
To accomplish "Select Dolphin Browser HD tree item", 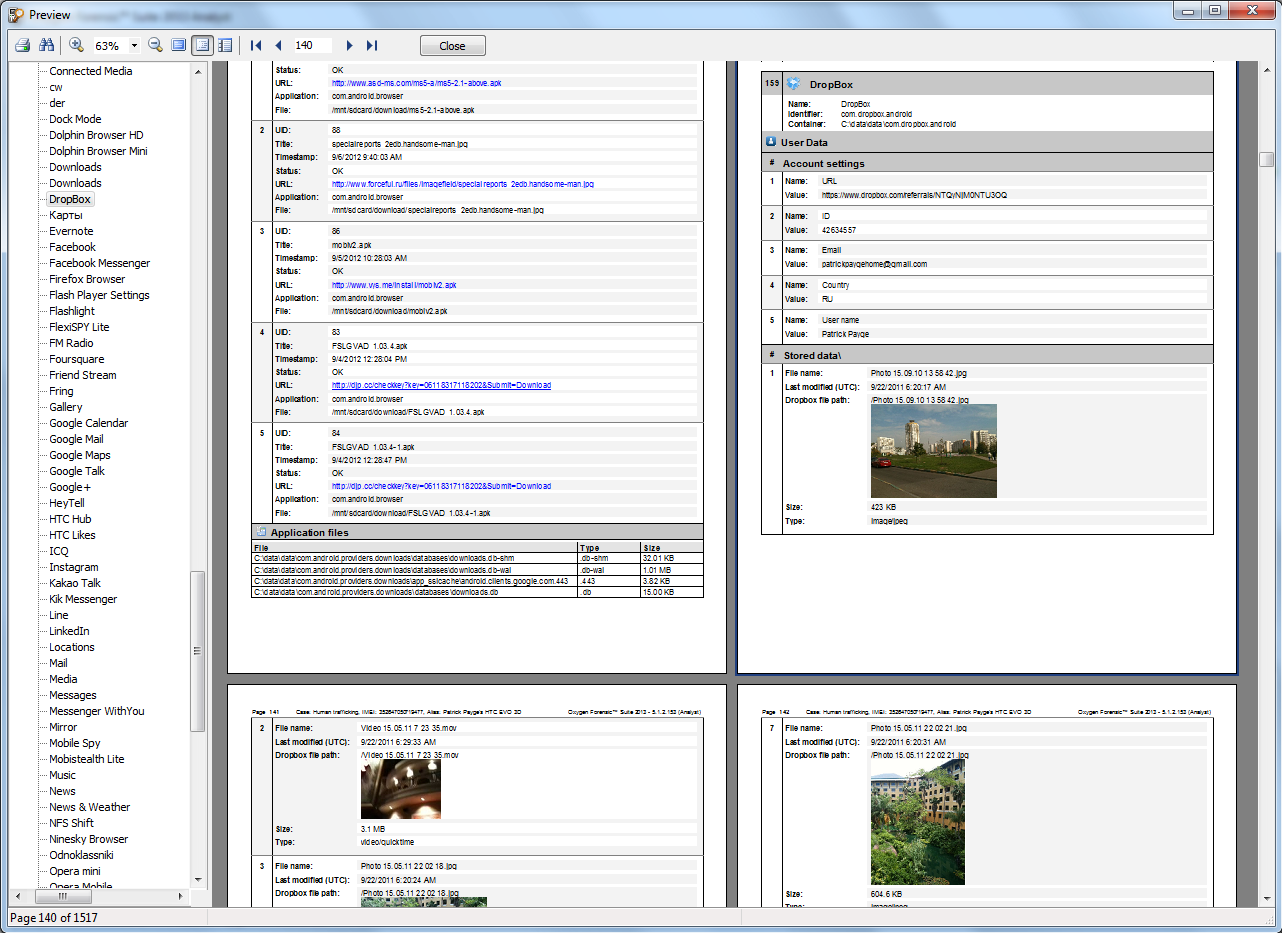I will pyautogui.click(x=97, y=135).
